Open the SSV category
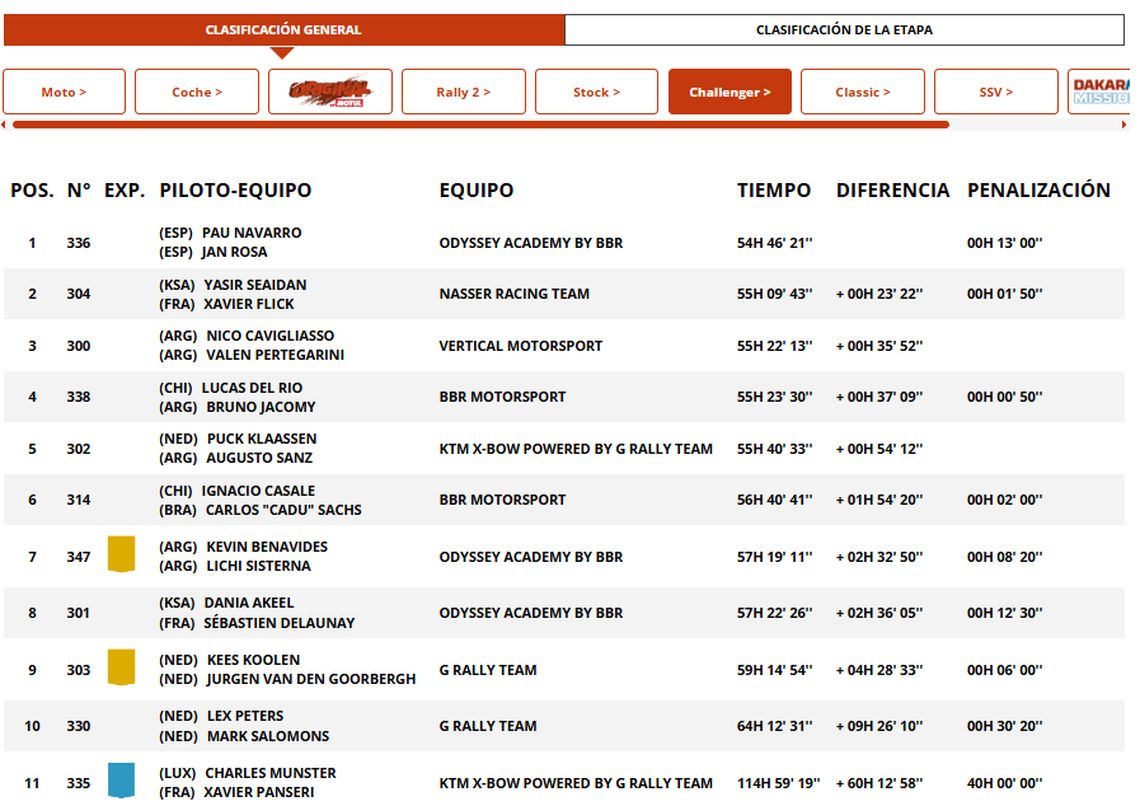Image resolution: width=1140 pixels, height=806 pixels. (x=996, y=92)
